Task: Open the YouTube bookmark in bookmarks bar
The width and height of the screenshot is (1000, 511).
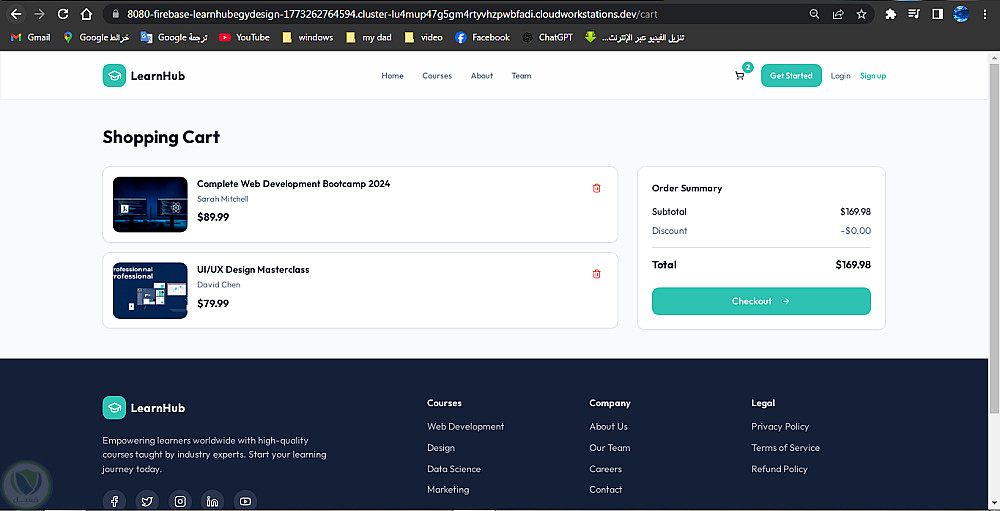Action: pos(244,38)
